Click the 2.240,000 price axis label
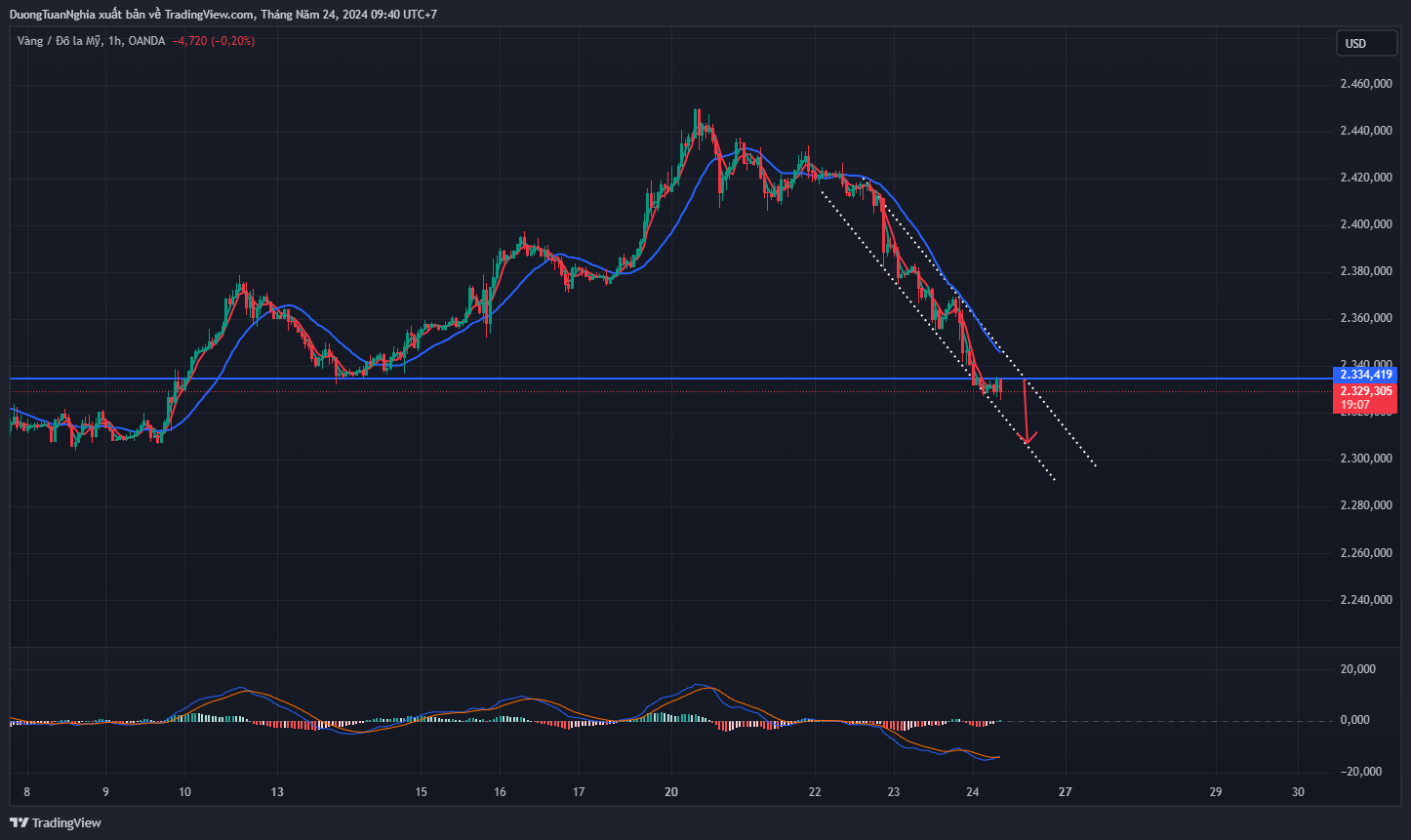Screen dimensions: 1411x840 click(1366, 600)
